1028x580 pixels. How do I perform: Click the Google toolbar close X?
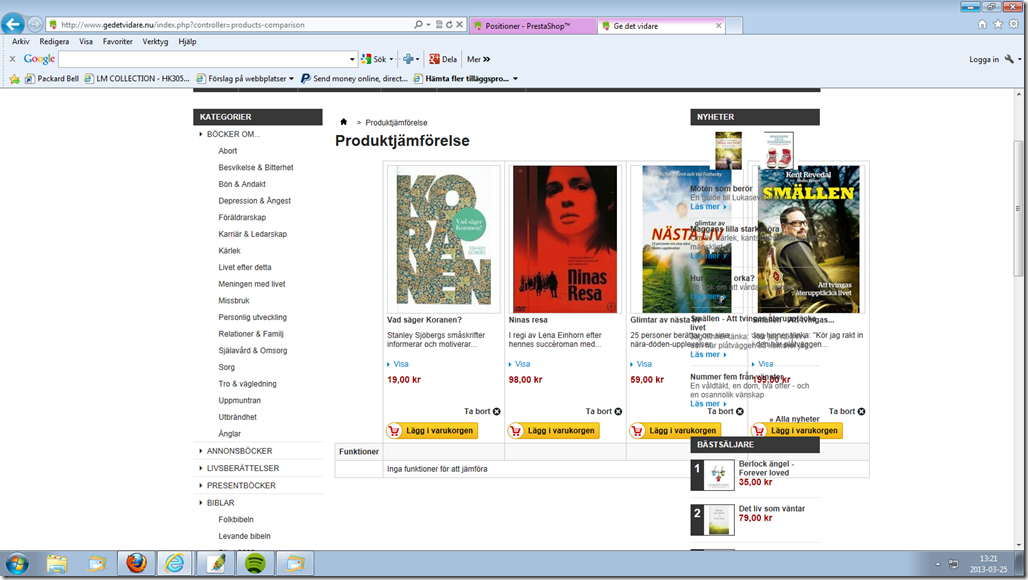point(12,59)
